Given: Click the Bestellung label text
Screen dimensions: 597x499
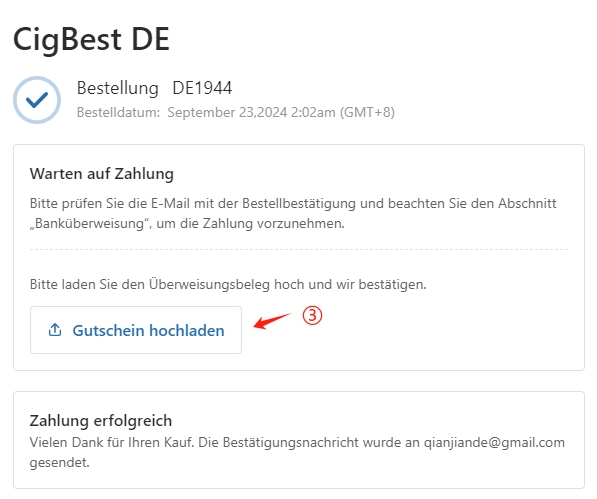Looking at the screenshot, I should [118, 88].
